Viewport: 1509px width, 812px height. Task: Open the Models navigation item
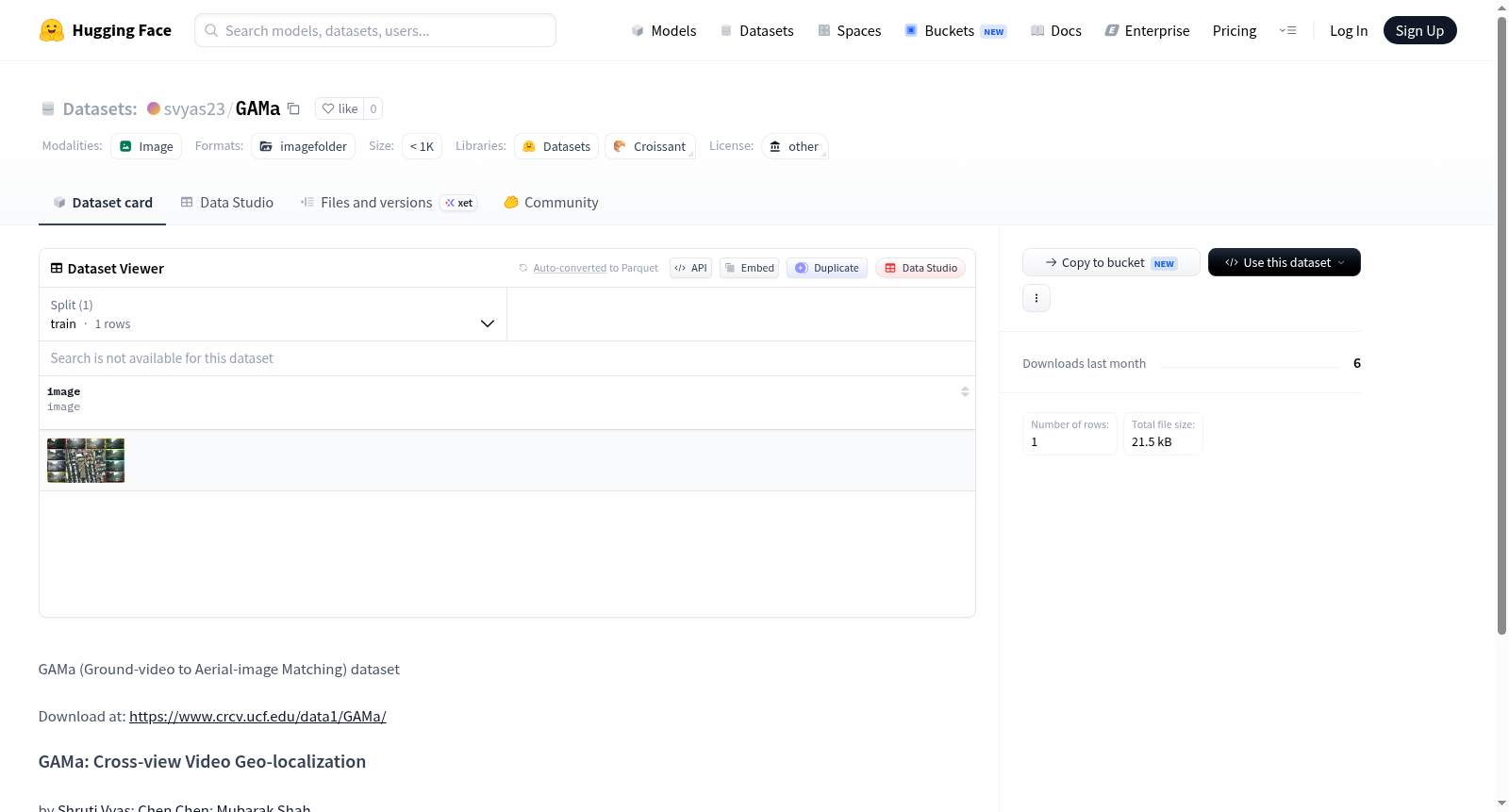click(x=664, y=30)
